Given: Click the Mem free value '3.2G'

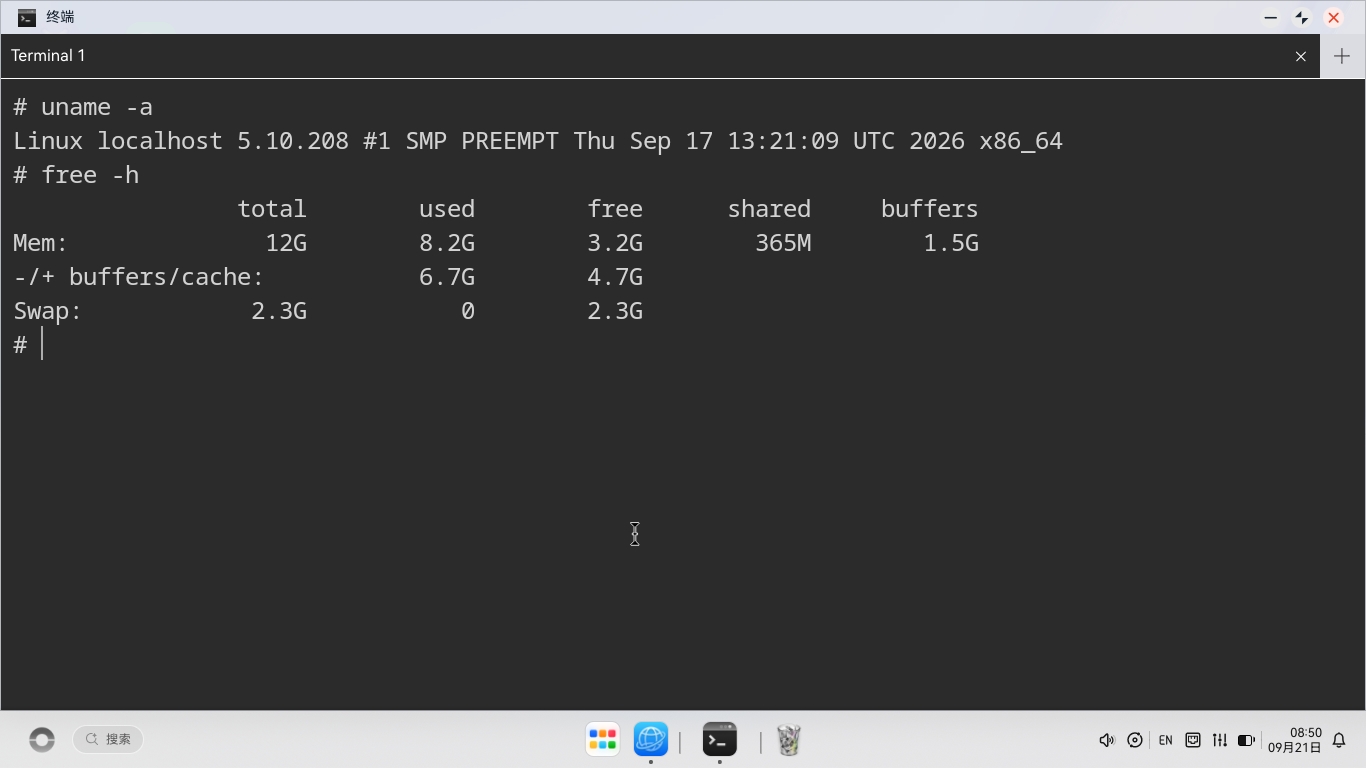Looking at the screenshot, I should click(615, 243).
